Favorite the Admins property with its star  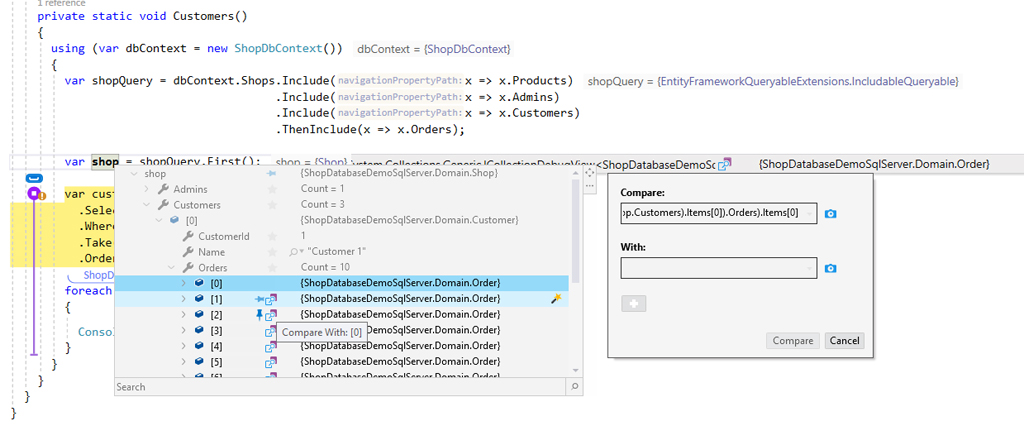tap(272, 190)
